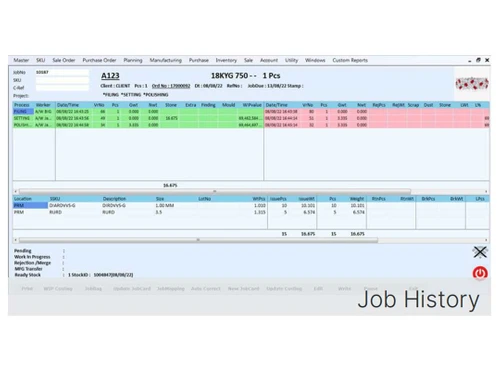Click the Process column header
500x375 pixels.
22,105
